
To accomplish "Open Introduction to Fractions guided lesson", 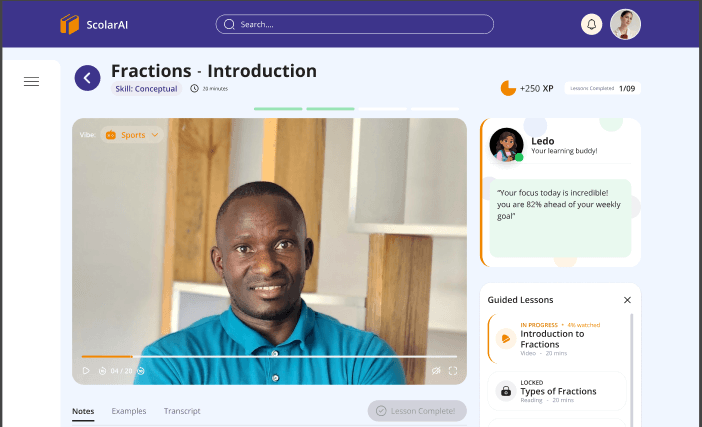I will pyautogui.click(x=557, y=339).
